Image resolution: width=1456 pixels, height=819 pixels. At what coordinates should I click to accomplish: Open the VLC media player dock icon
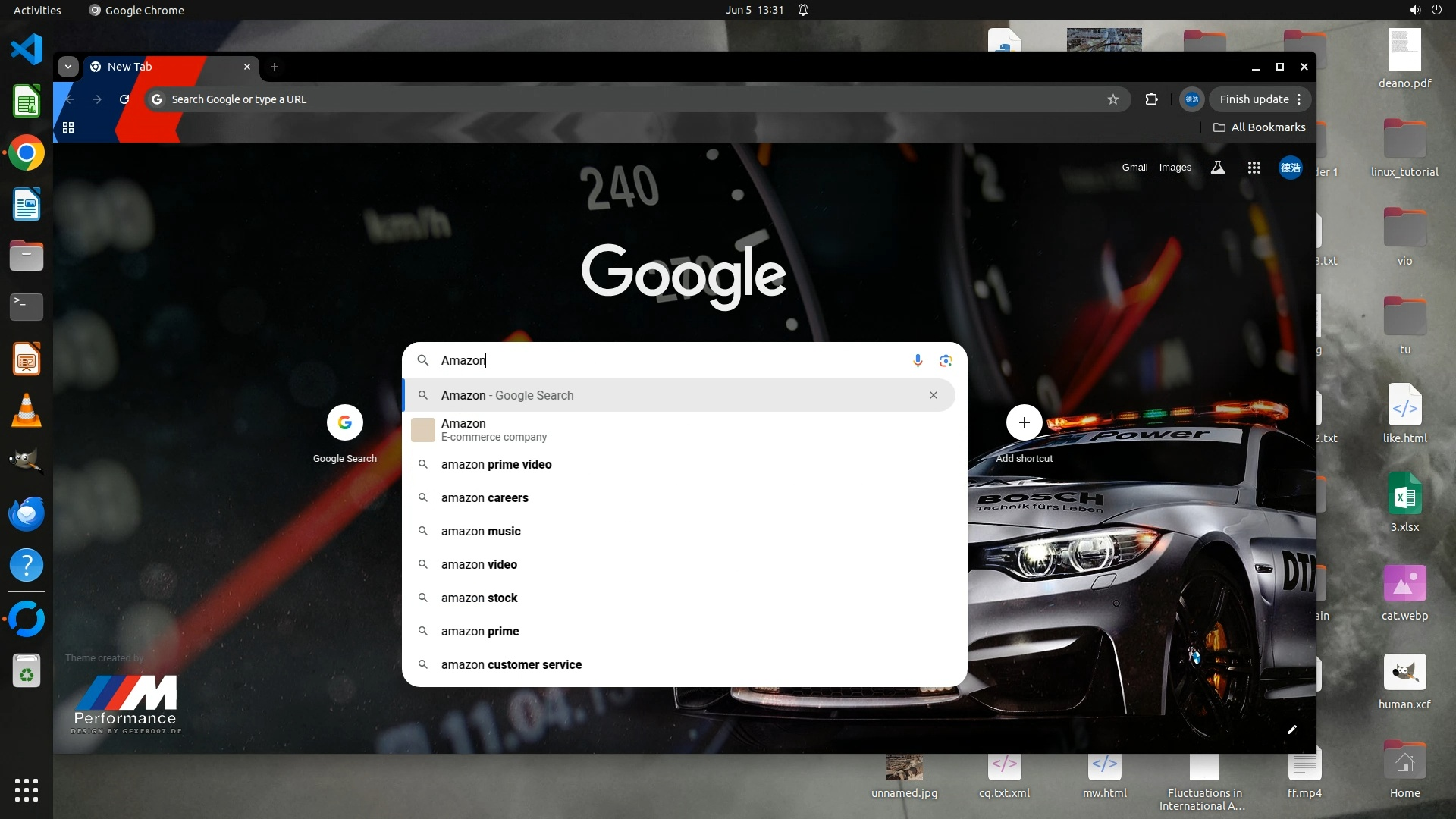[x=27, y=411]
